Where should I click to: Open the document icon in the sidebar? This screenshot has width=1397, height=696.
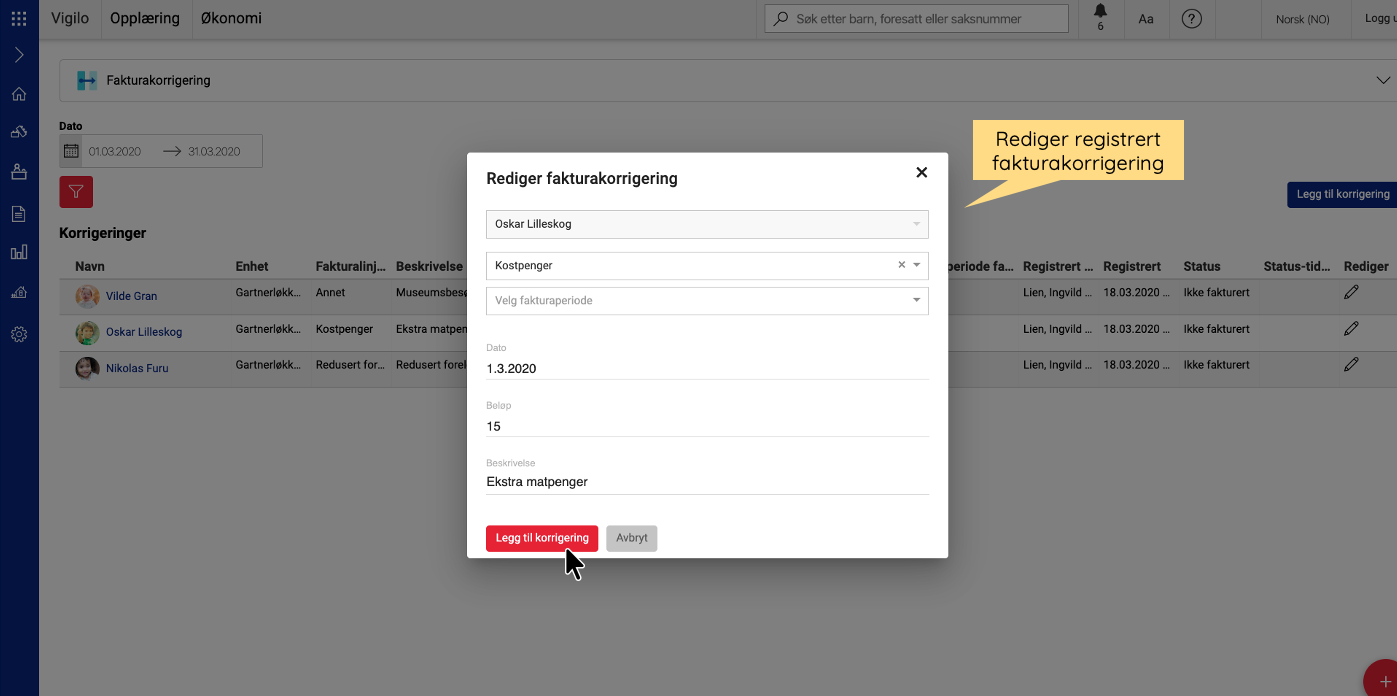(19, 213)
